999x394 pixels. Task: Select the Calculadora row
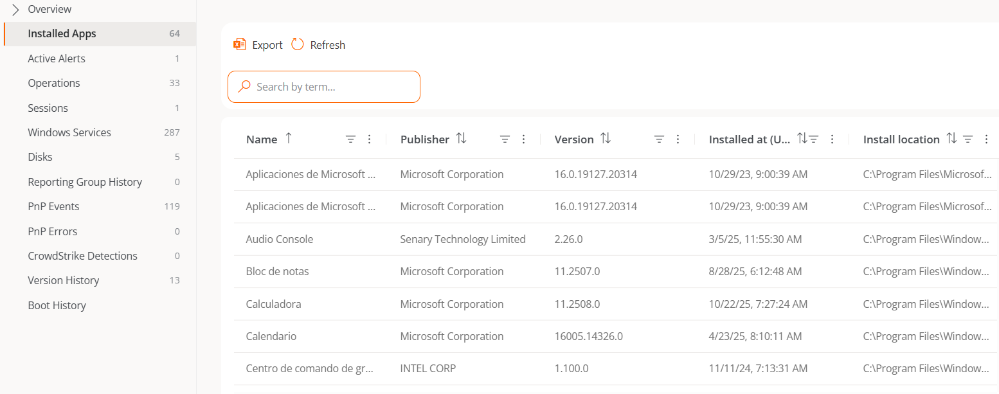click(x=616, y=304)
